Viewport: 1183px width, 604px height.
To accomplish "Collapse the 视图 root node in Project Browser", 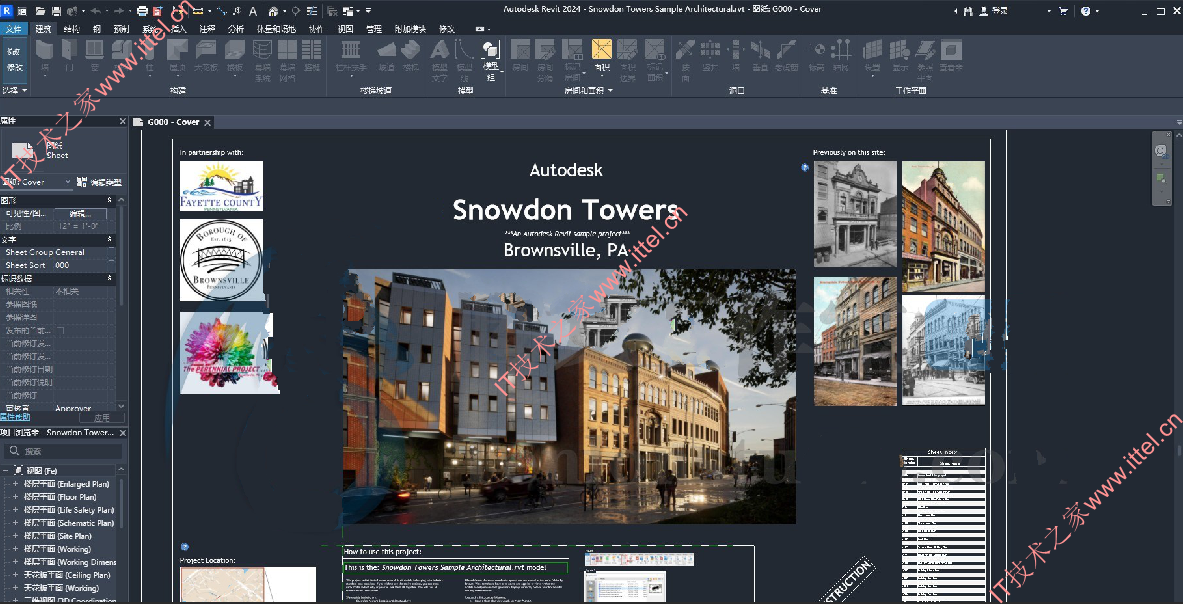I will click(x=6, y=471).
